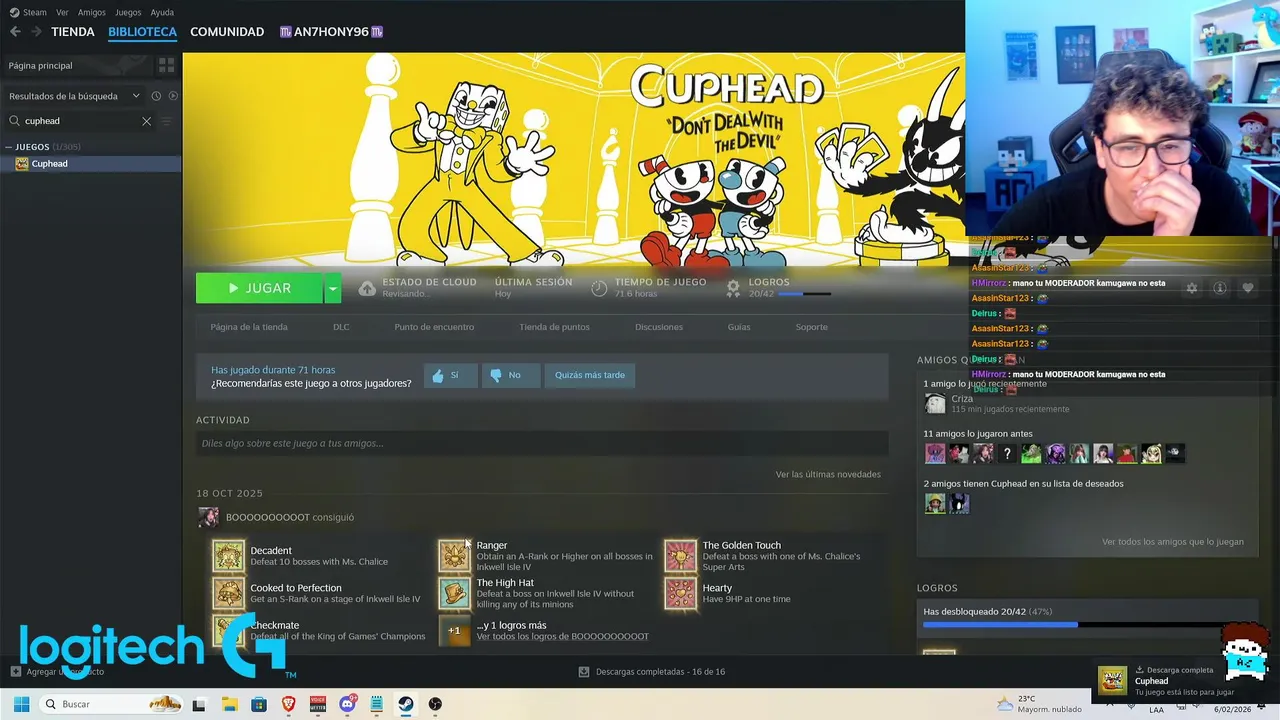Recommend the game with Sí button
Viewport: 1280px width, 720px height.
tap(450, 375)
